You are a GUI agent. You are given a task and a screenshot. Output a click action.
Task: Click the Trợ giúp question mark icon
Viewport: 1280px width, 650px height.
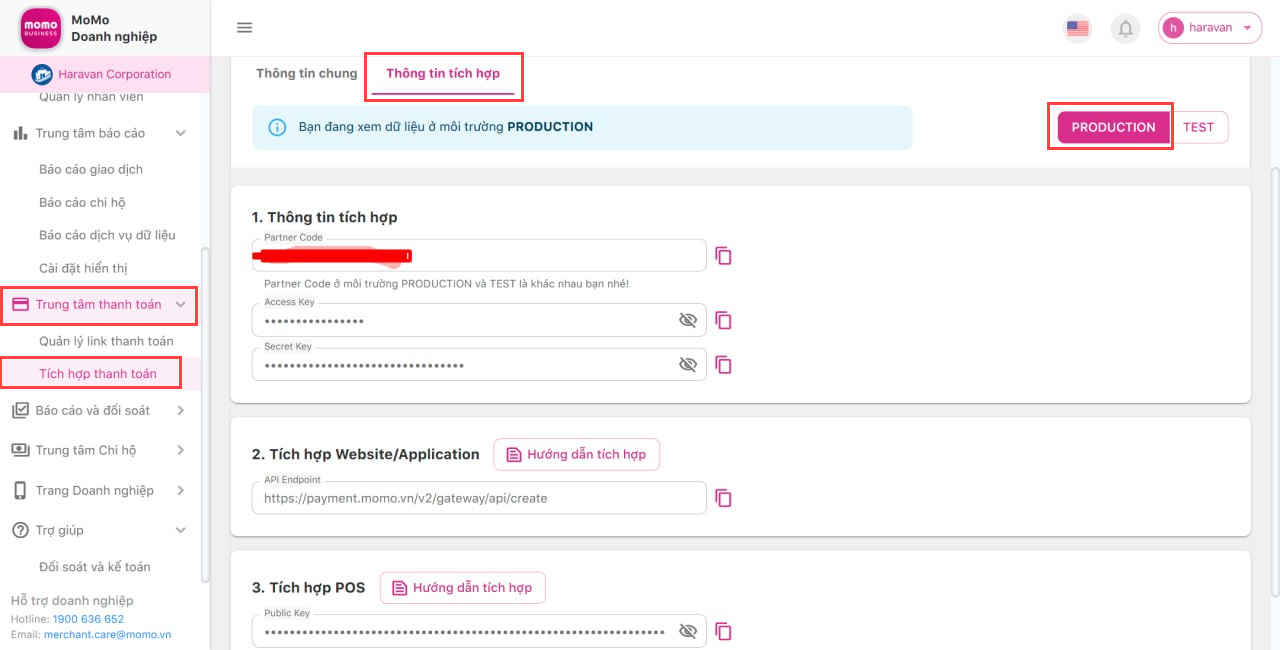[20, 530]
